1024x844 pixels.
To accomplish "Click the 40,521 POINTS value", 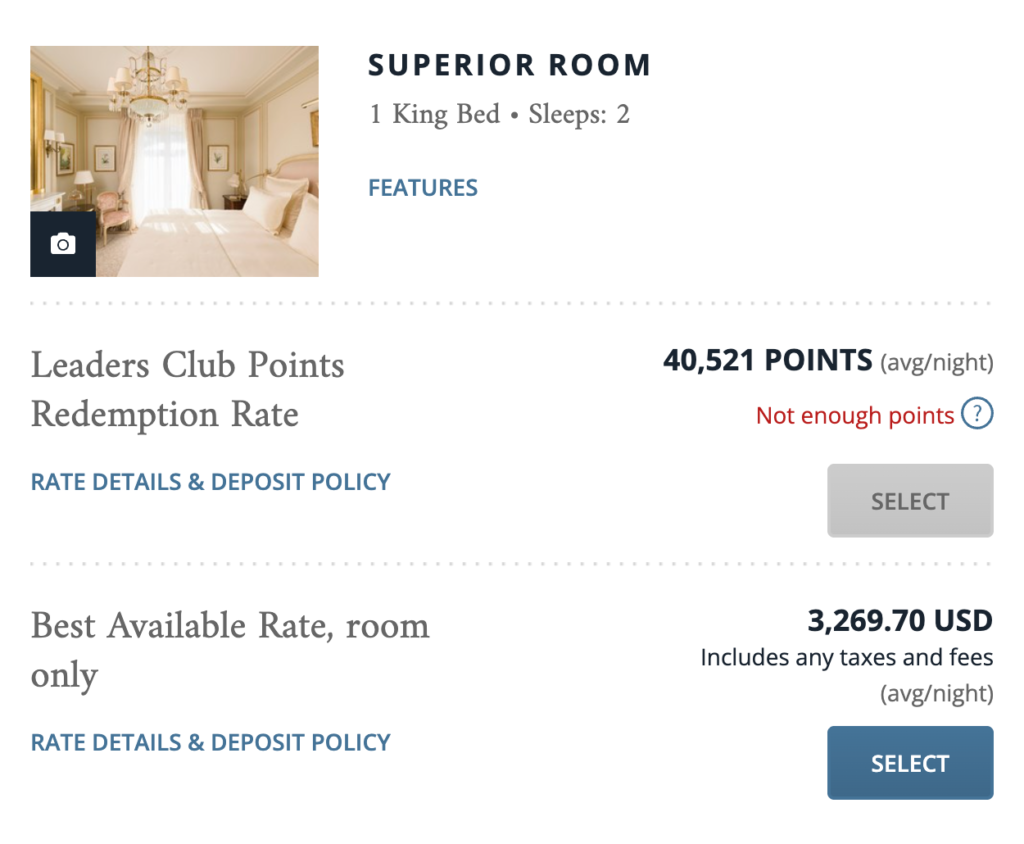I will [x=767, y=361].
